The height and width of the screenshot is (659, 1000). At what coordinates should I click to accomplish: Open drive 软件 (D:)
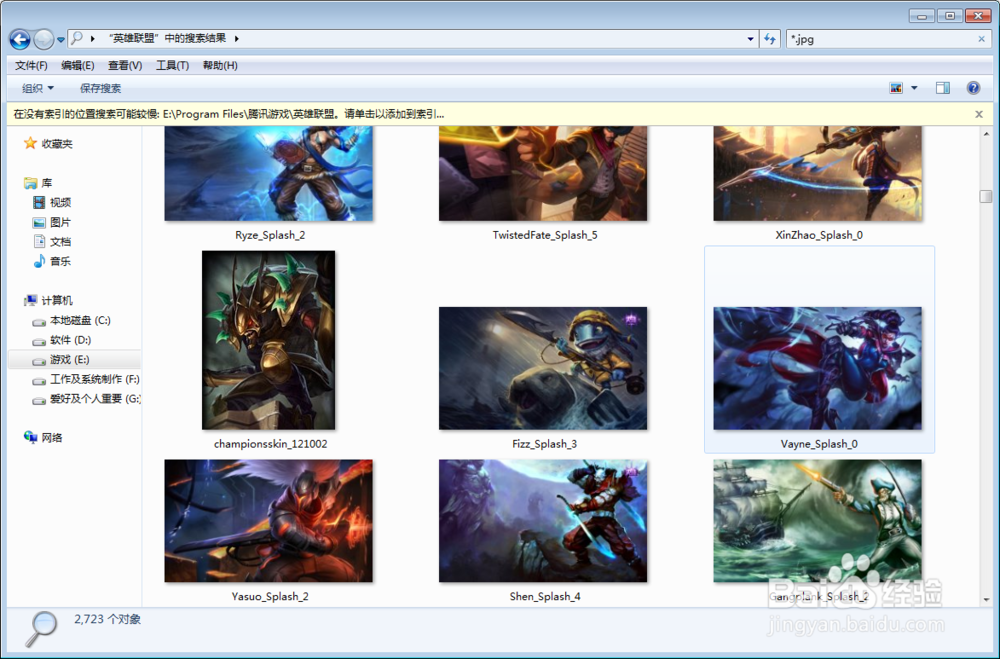[62, 340]
